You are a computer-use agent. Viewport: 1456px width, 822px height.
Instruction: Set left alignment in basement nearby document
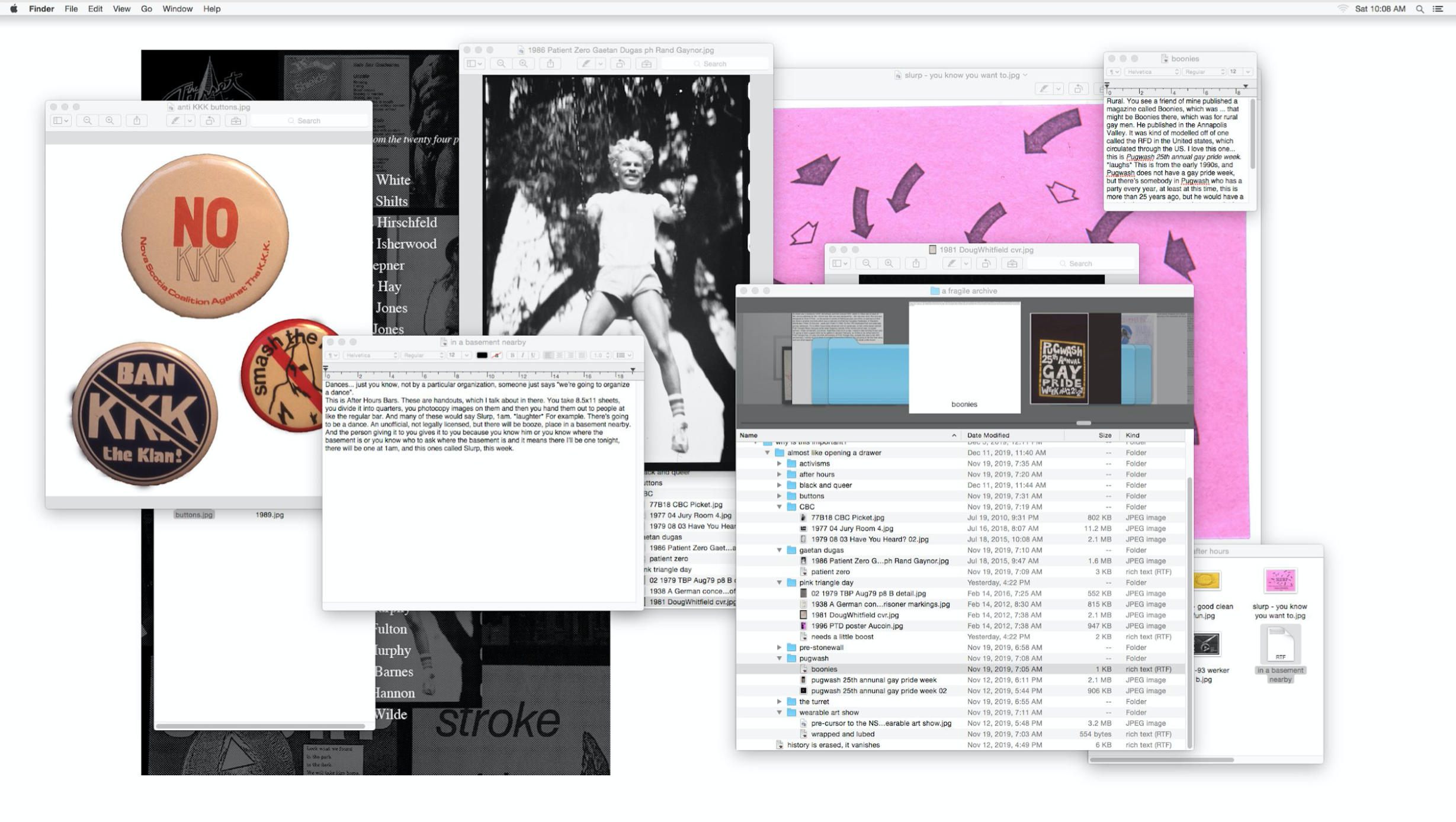tap(549, 355)
